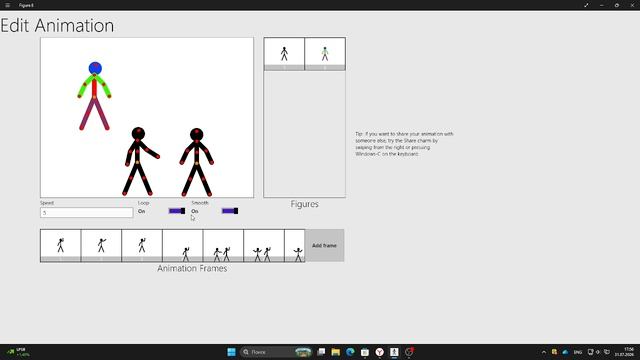This screenshot has height=360, width=640.
Task: Open Microsoft Edge from the taskbar
Action: (350, 352)
